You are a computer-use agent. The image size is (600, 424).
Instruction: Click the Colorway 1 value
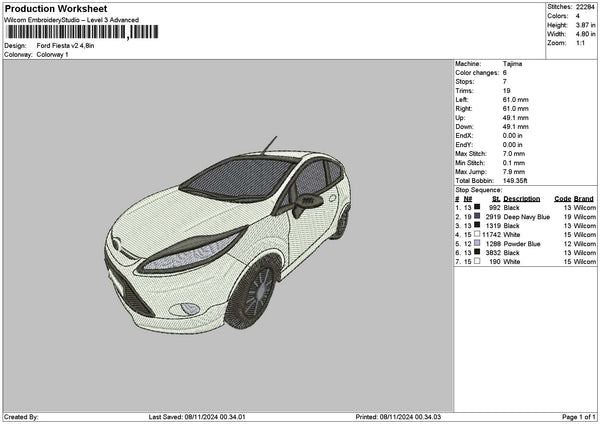click(52, 55)
